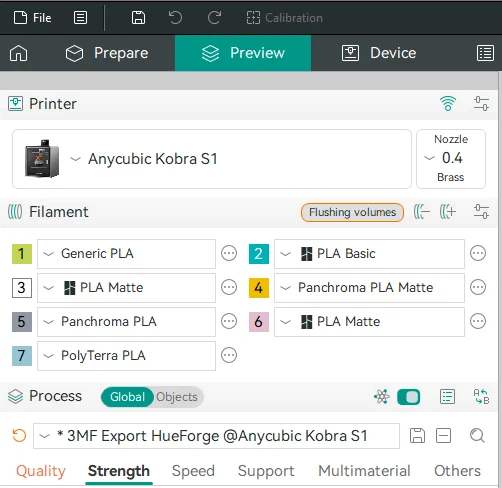Click the atom-shaped advanced icon
The image size is (502, 488).
tap(382, 397)
